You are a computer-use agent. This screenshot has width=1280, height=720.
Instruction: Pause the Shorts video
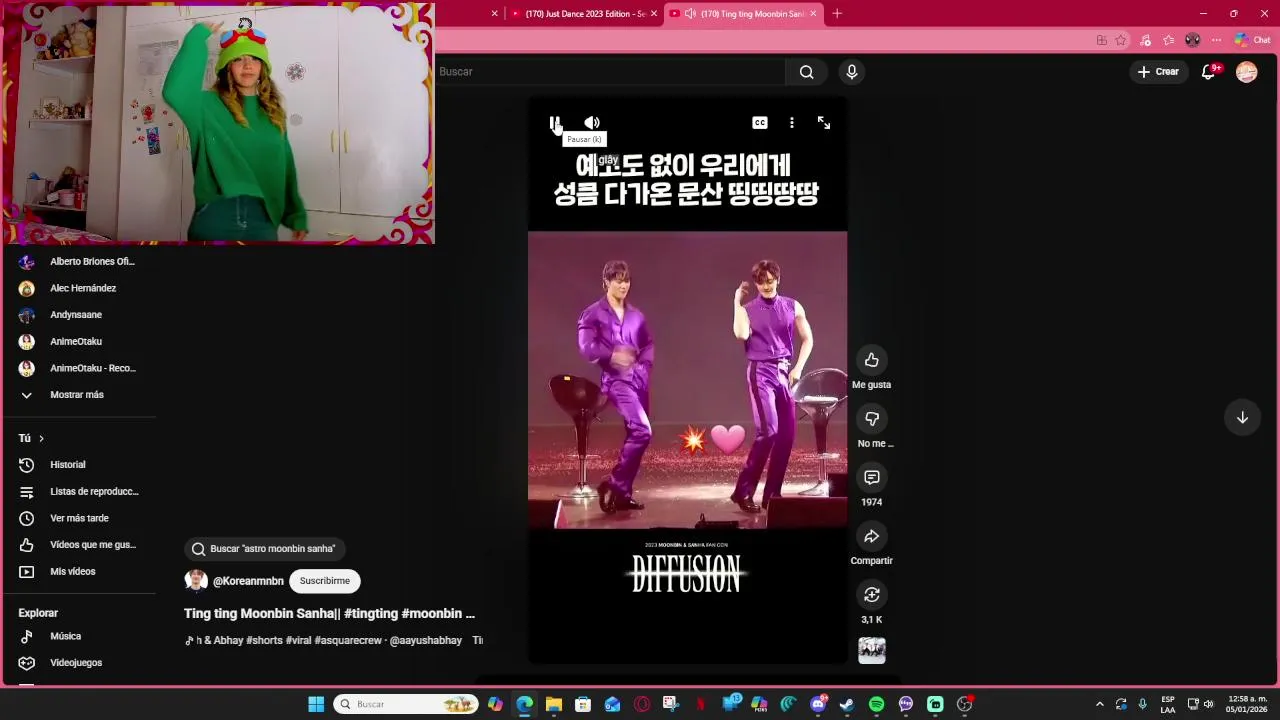point(555,123)
